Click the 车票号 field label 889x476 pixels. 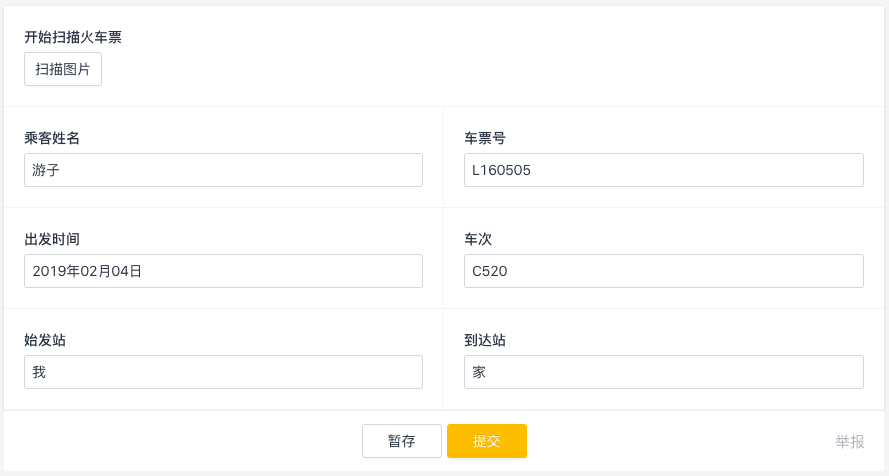(x=485, y=138)
